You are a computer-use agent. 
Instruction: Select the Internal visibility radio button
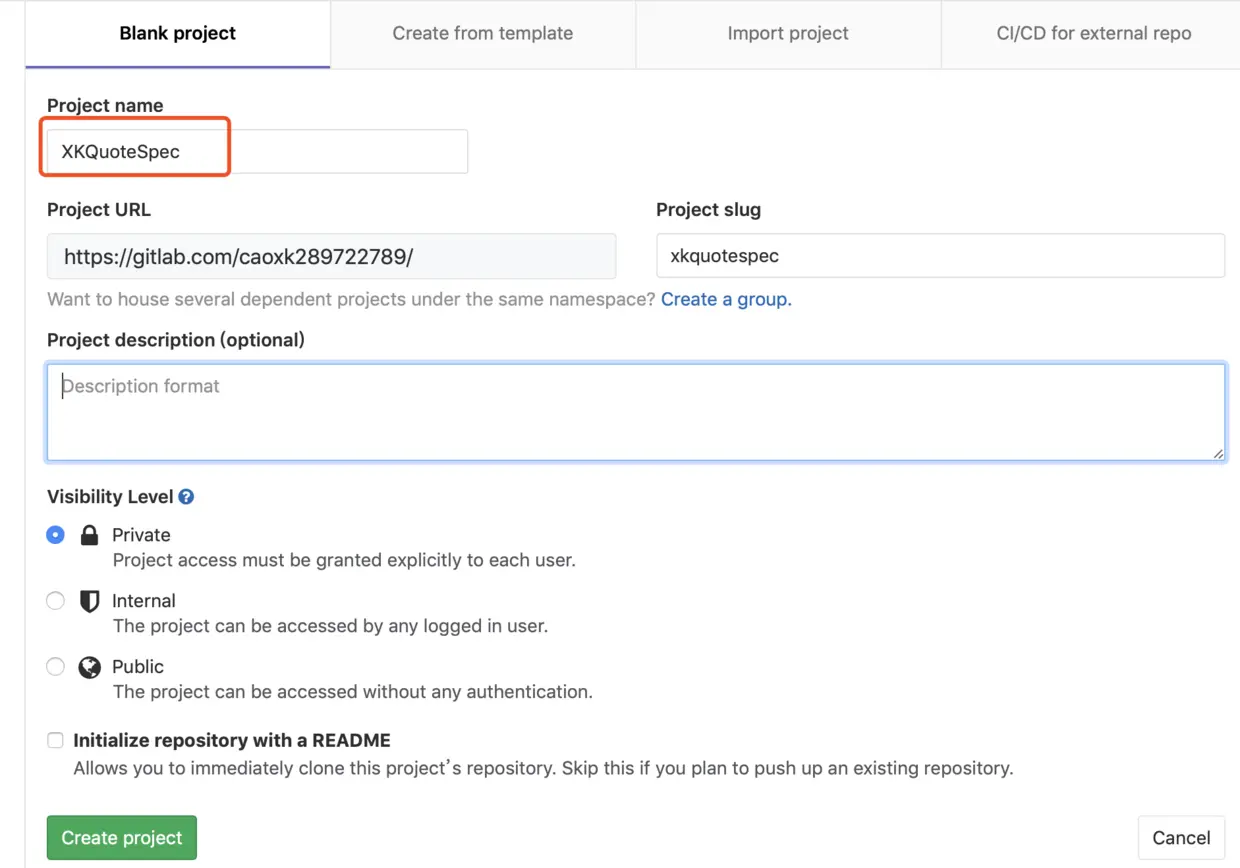pos(56,601)
